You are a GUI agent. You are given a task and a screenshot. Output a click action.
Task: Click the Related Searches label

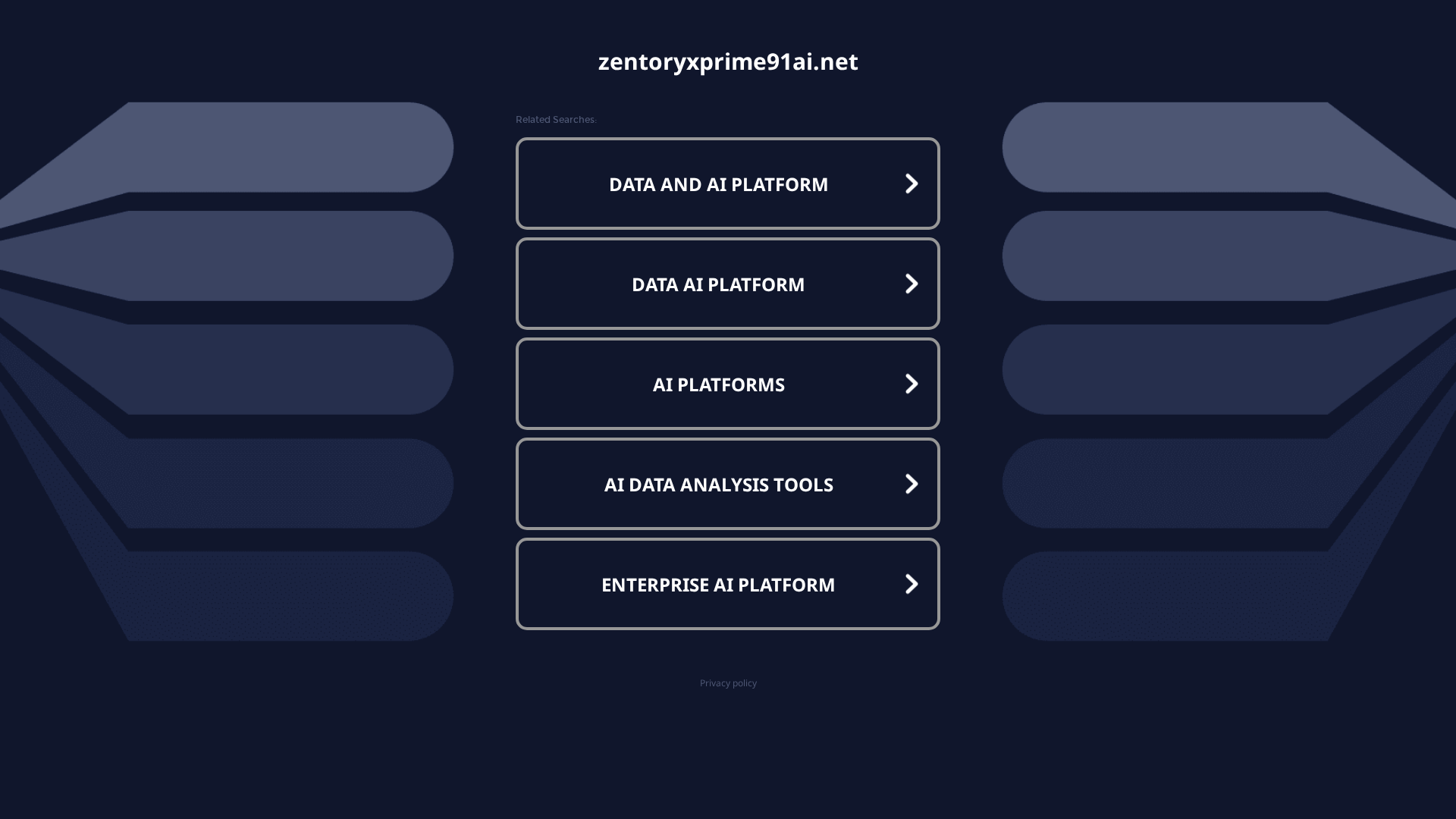(555, 119)
